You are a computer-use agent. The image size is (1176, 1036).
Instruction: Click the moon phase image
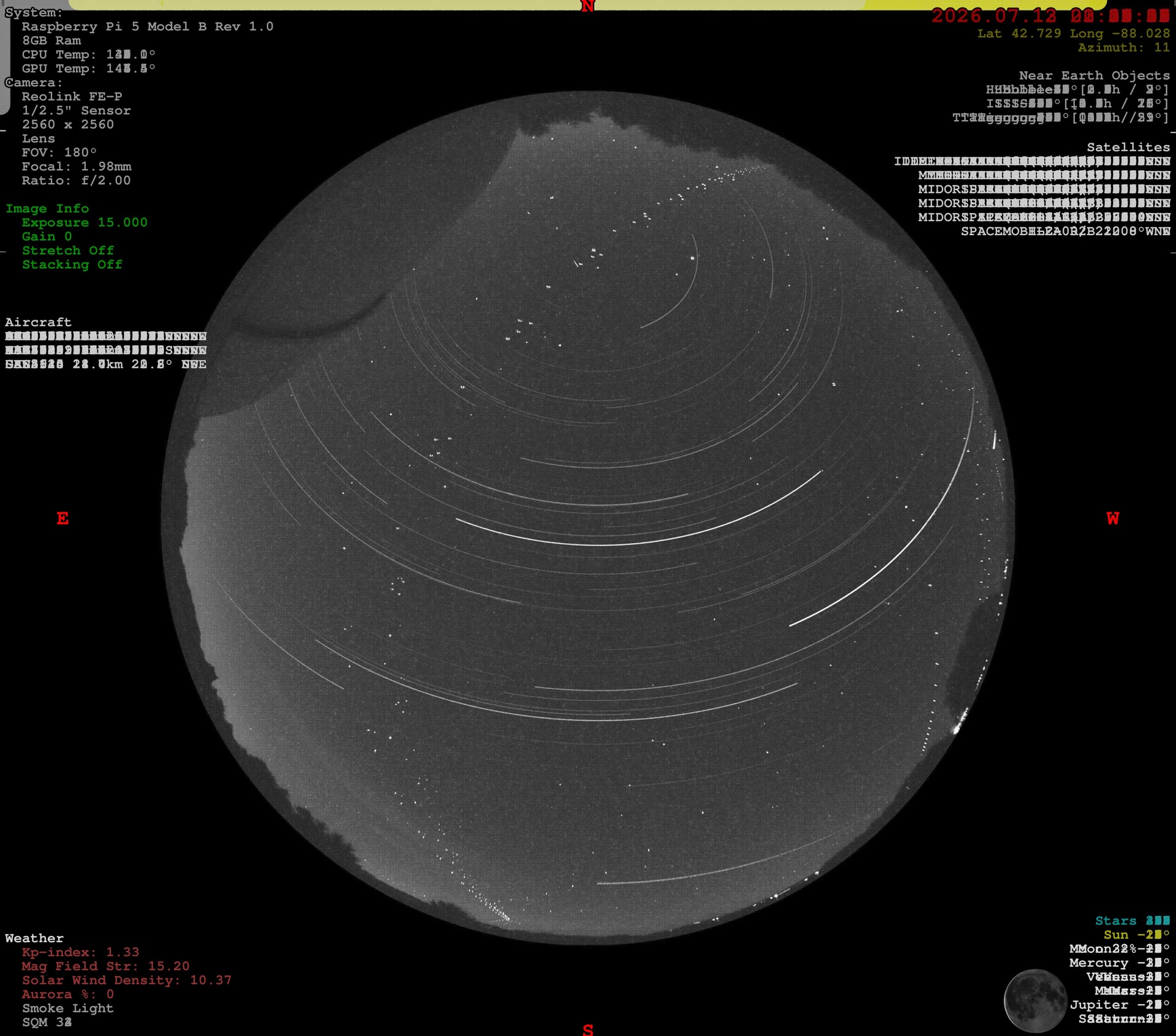[x=1035, y=1000]
